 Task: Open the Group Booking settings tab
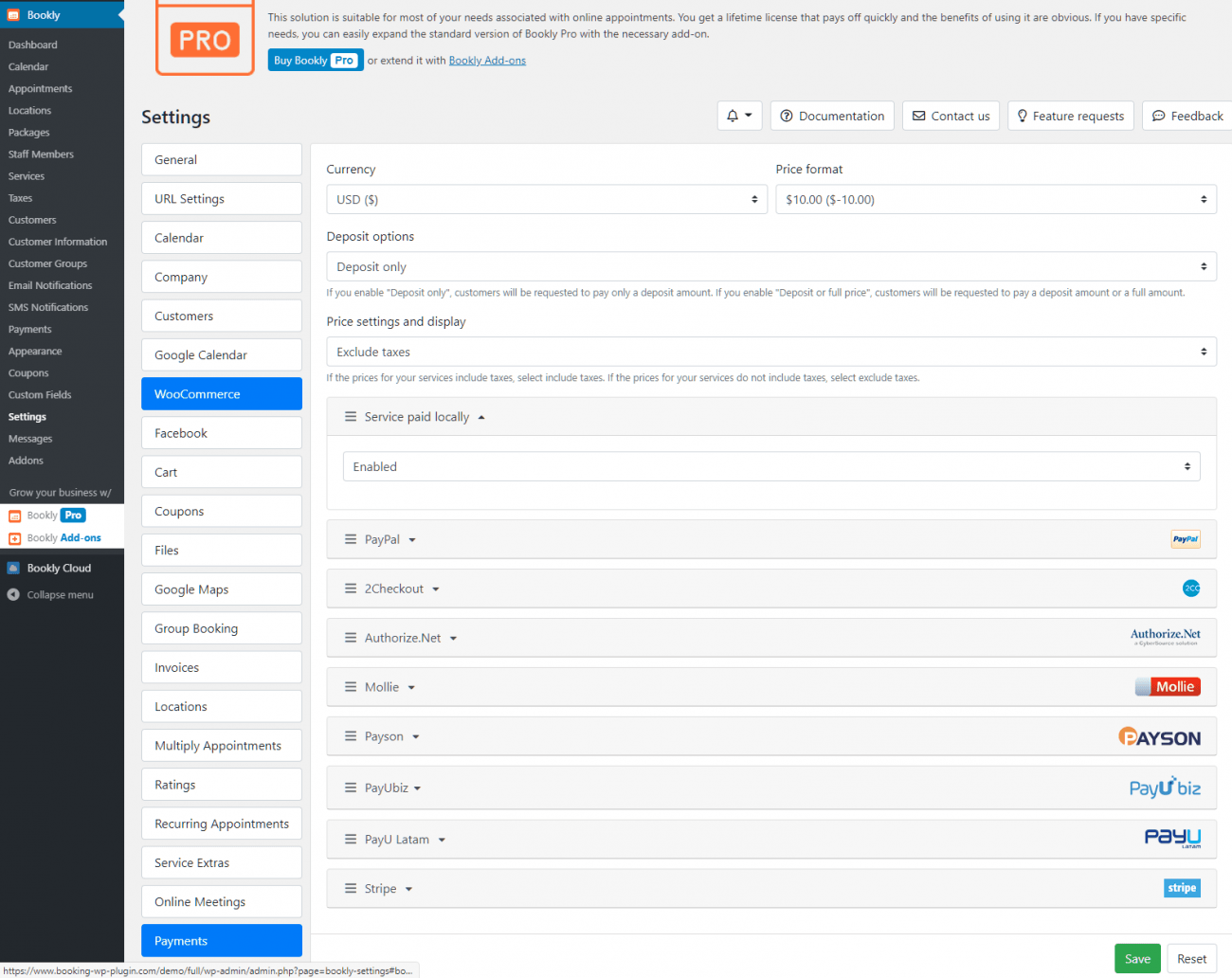coord(222,628)
